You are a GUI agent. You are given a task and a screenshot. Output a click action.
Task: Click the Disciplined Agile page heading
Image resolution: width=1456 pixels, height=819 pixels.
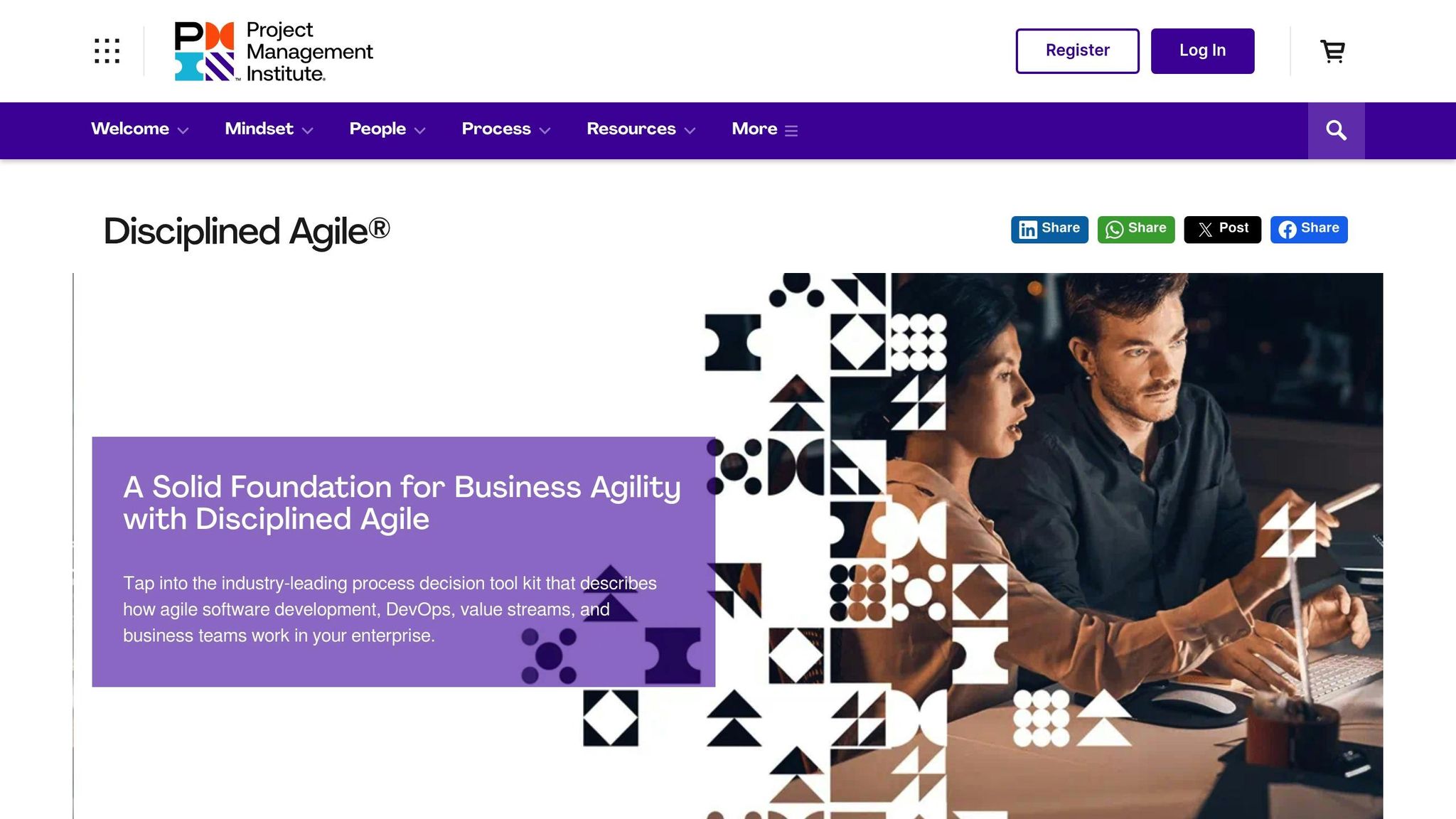[247, 232]
